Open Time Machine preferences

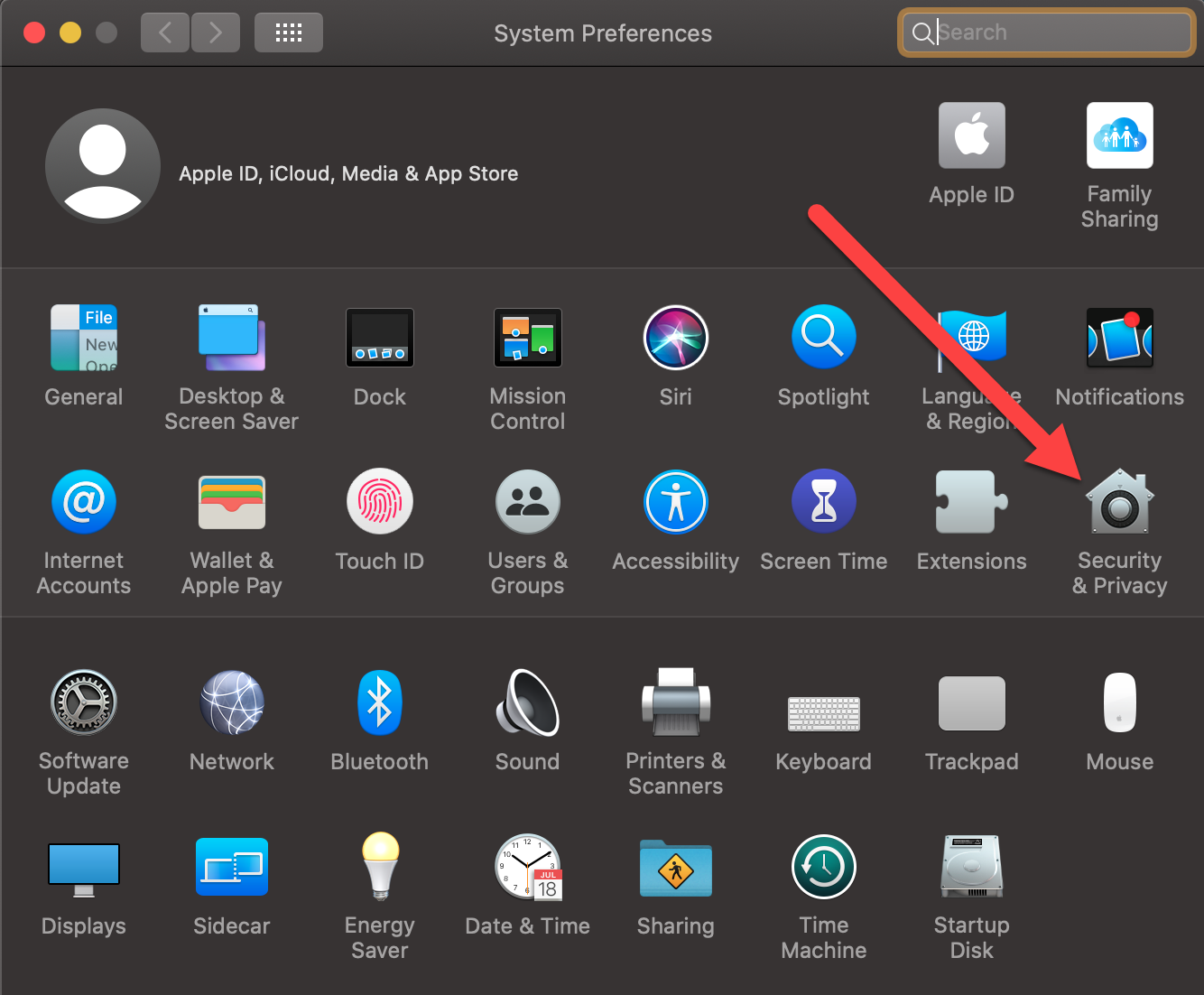coord(824,867)
